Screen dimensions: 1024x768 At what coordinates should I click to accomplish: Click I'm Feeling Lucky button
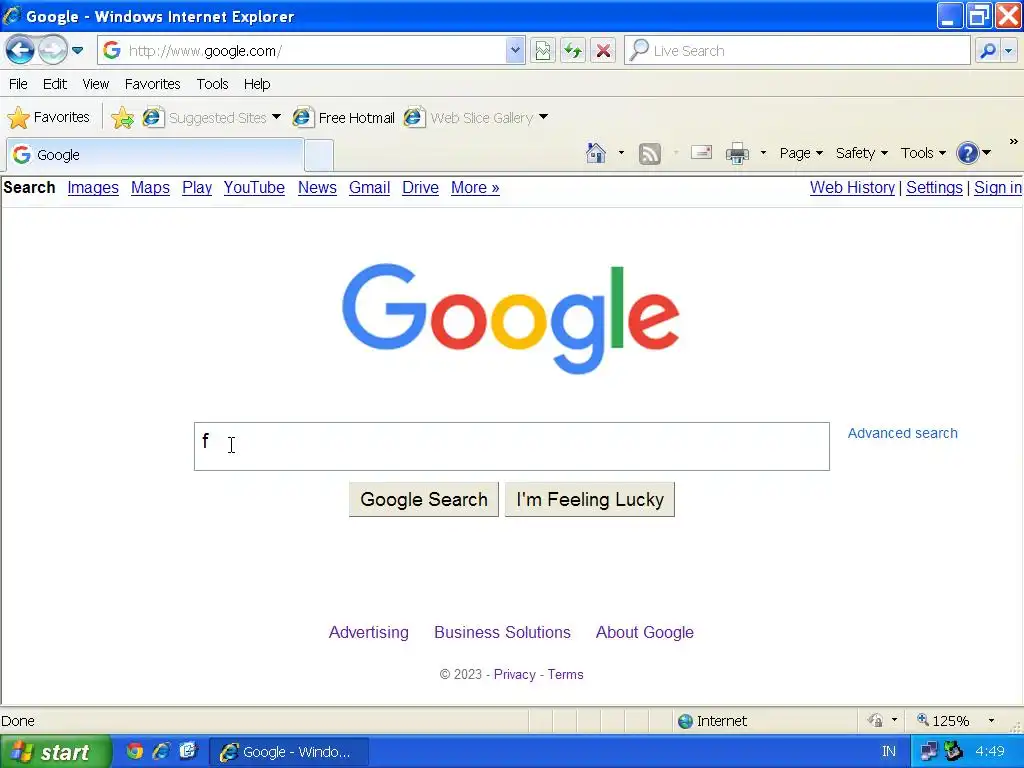(590, 500)
